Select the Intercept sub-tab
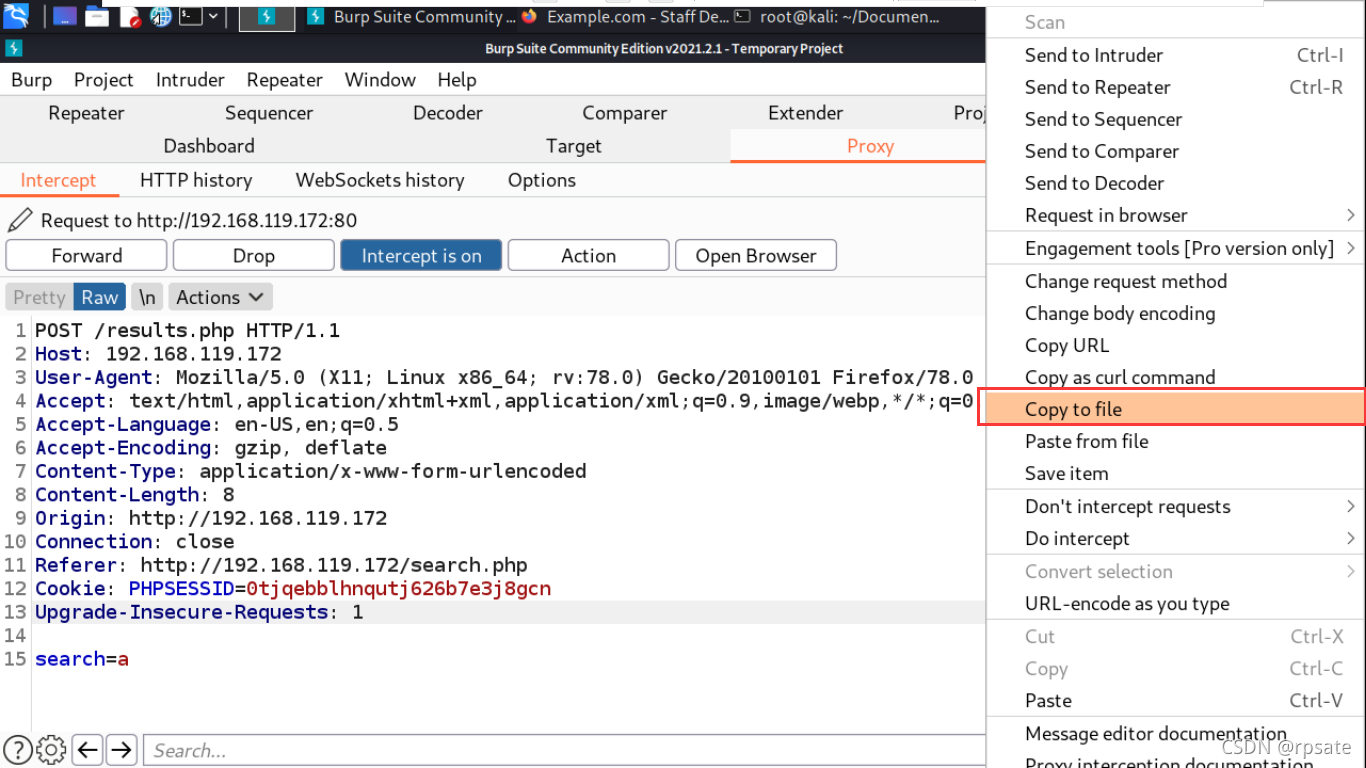The image size is (1366, 768). pos(58,180)
